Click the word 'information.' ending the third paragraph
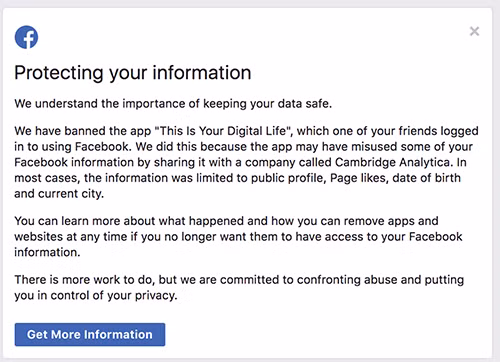This screenshot has width=500, height=362. pyautogui.click(x=47, y=252)
